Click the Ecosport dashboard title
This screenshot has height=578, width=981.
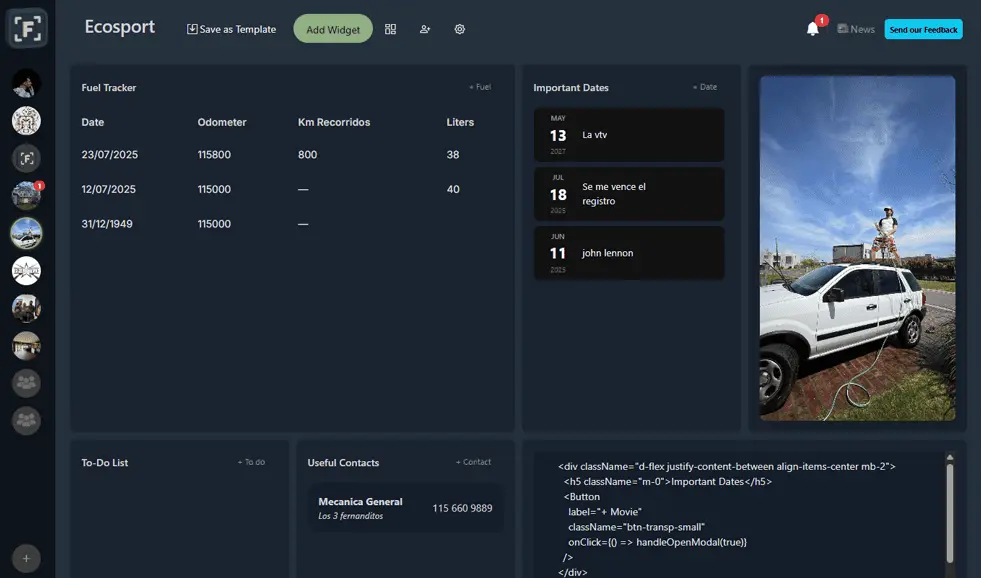click(x=119, y=27)
